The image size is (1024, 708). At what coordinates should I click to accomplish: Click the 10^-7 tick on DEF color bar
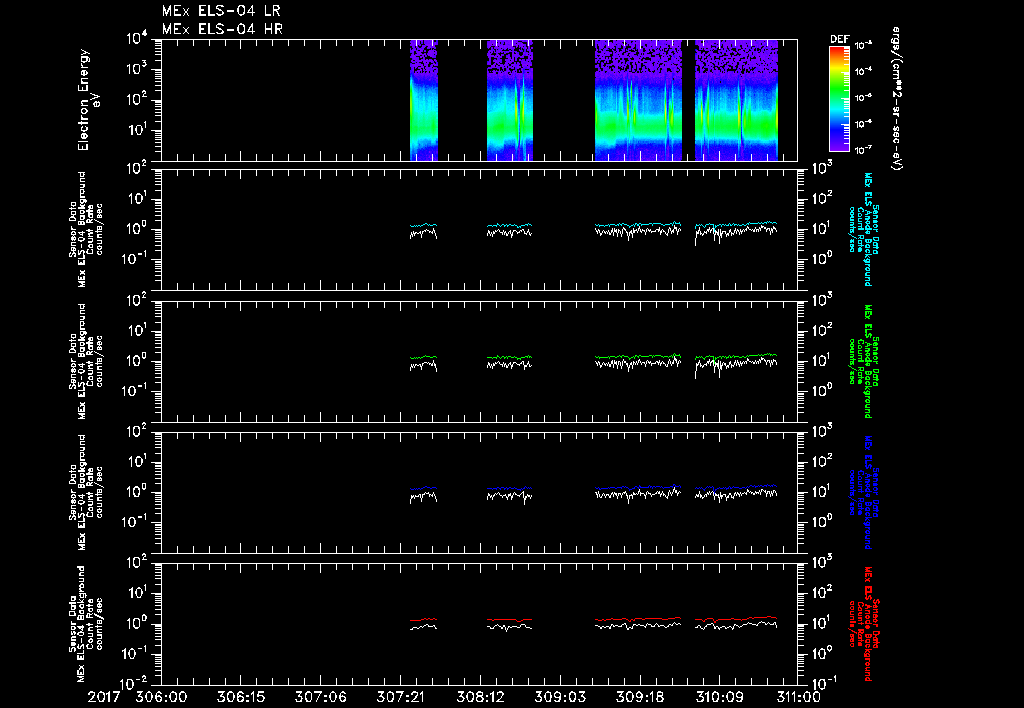tap(864, 150)
